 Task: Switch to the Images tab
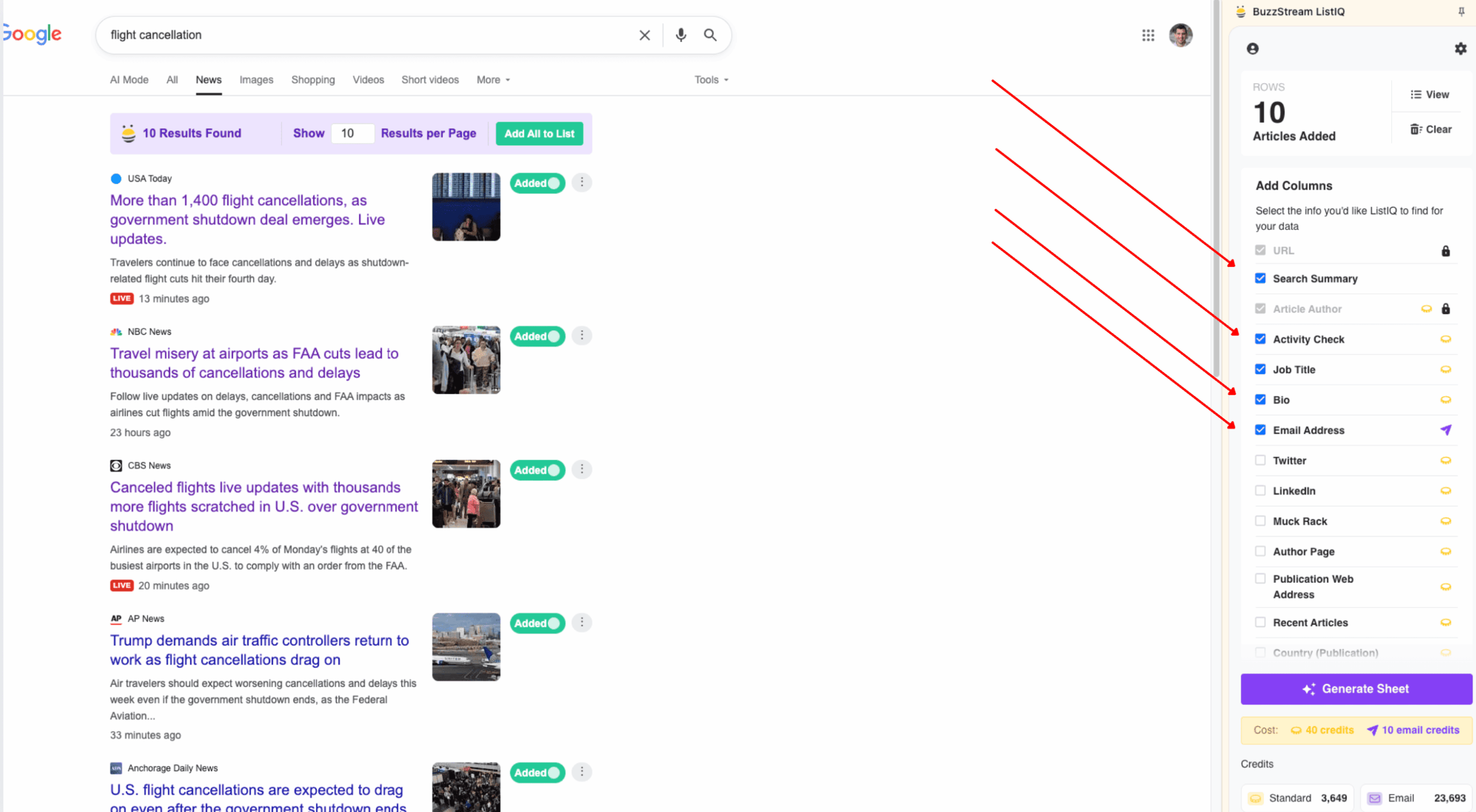(x=256, y=80)
